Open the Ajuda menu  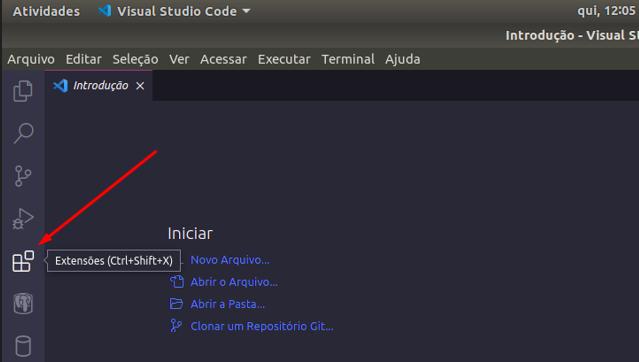(403, 59)
